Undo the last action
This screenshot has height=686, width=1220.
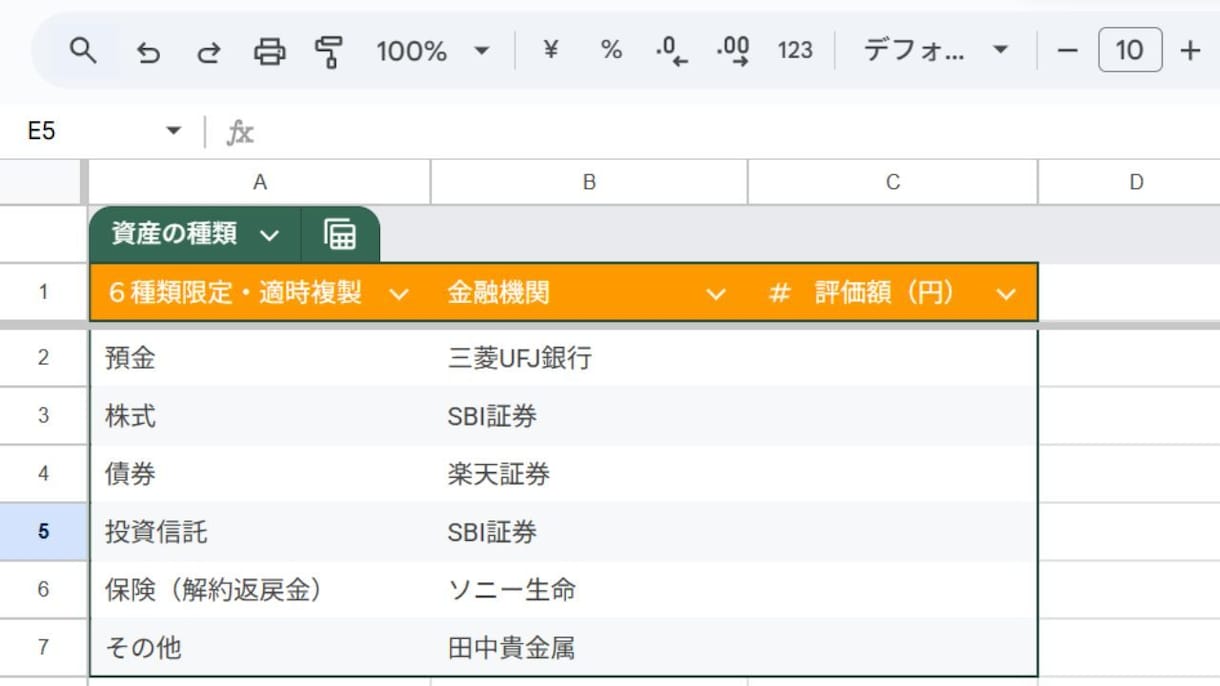[148, 51]
